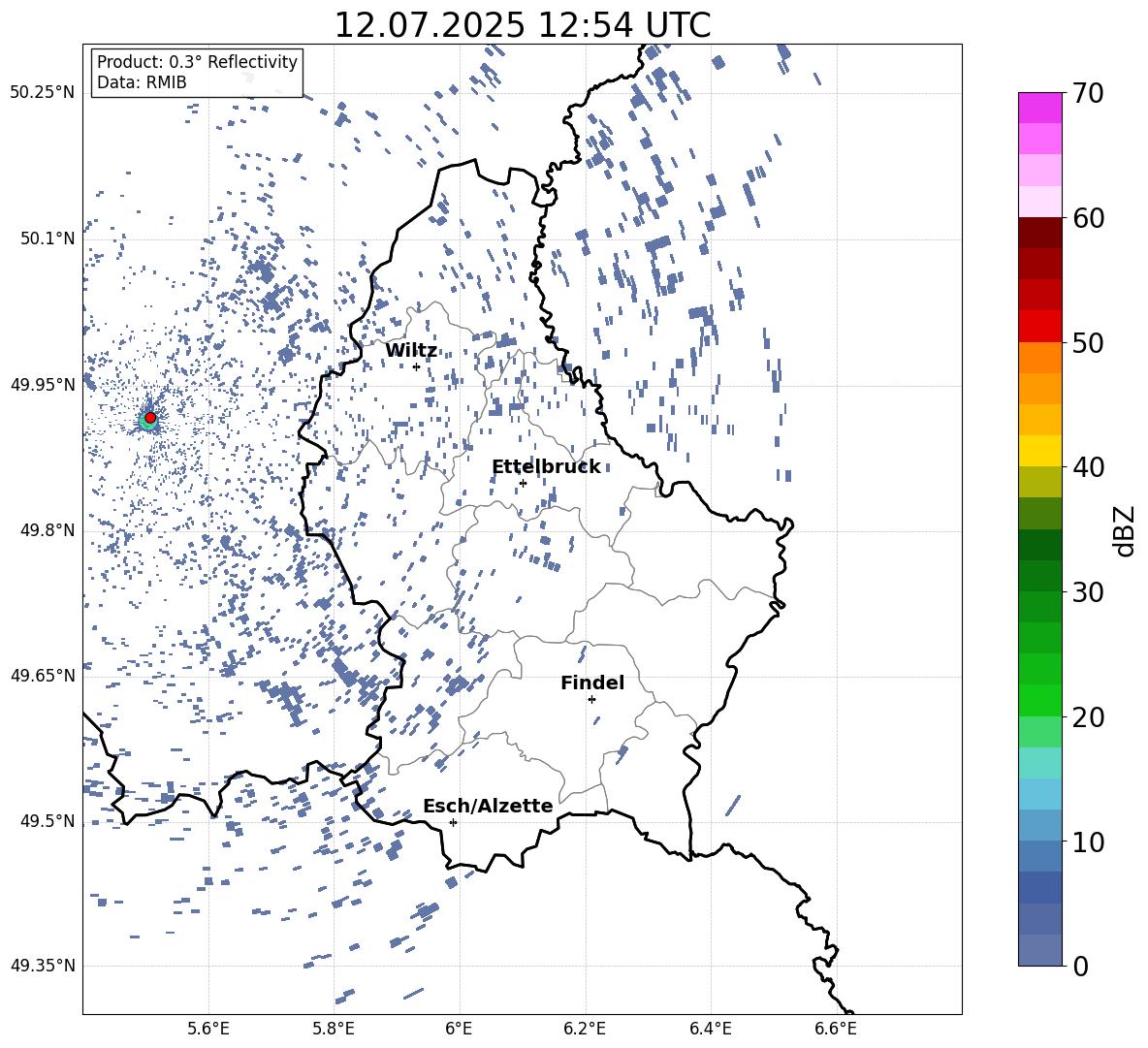Click the colorbar tick value 70
1148x1048 pixels.
tap(1088, 93)
